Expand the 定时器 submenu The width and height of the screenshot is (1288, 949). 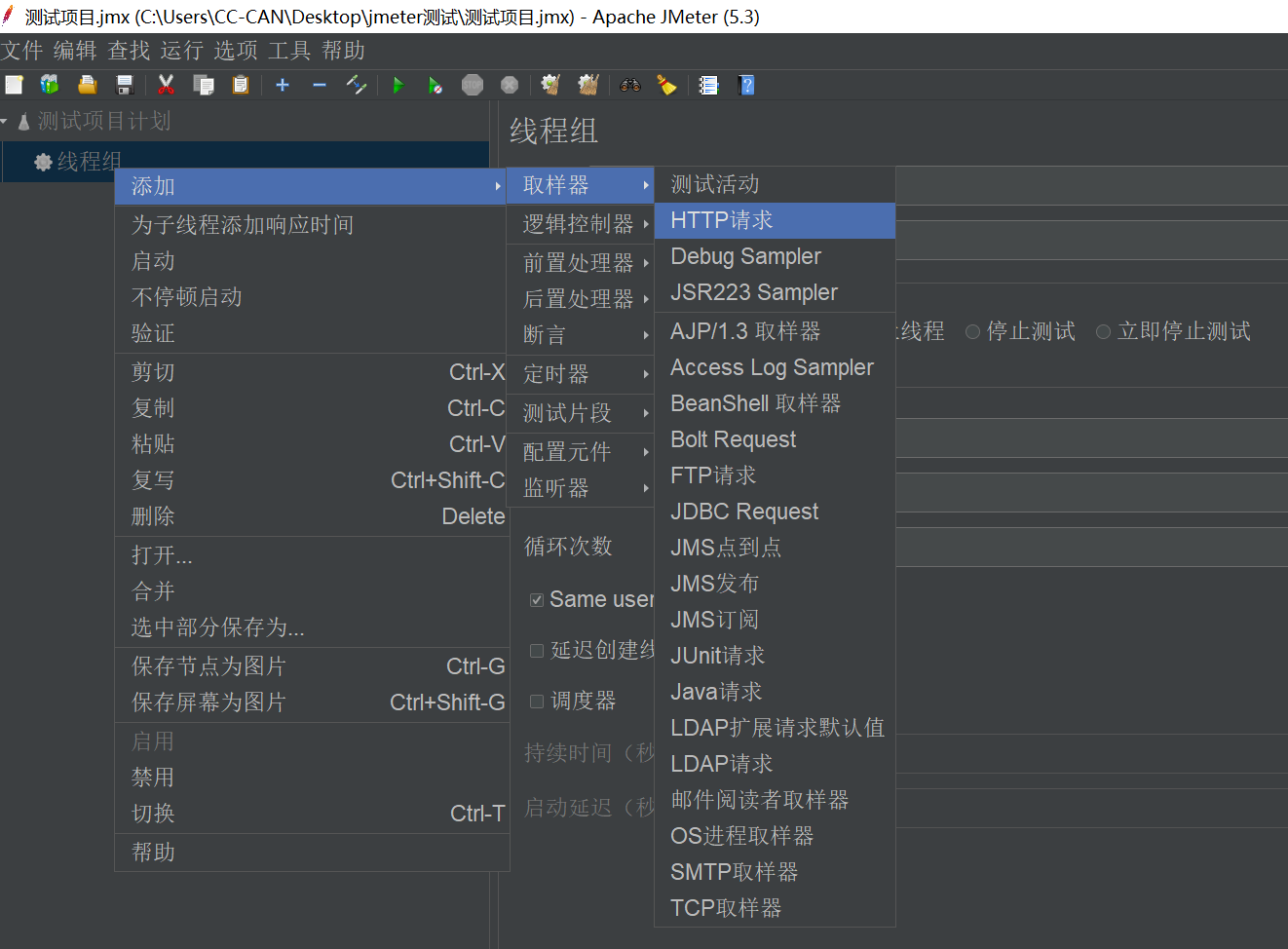click(581, 374)
